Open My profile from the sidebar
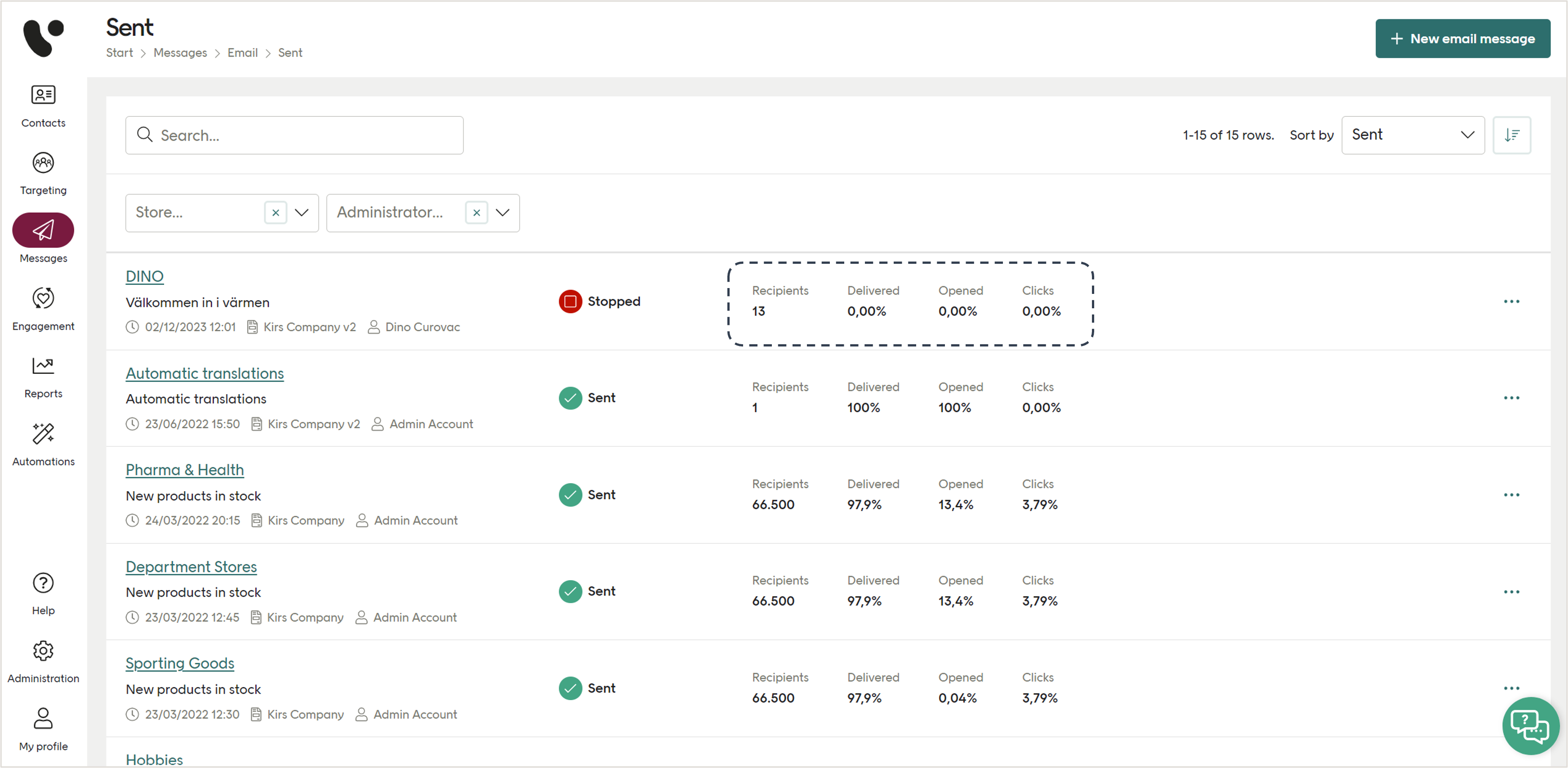This screenshot has width=1568, height=768. point(43,728)
